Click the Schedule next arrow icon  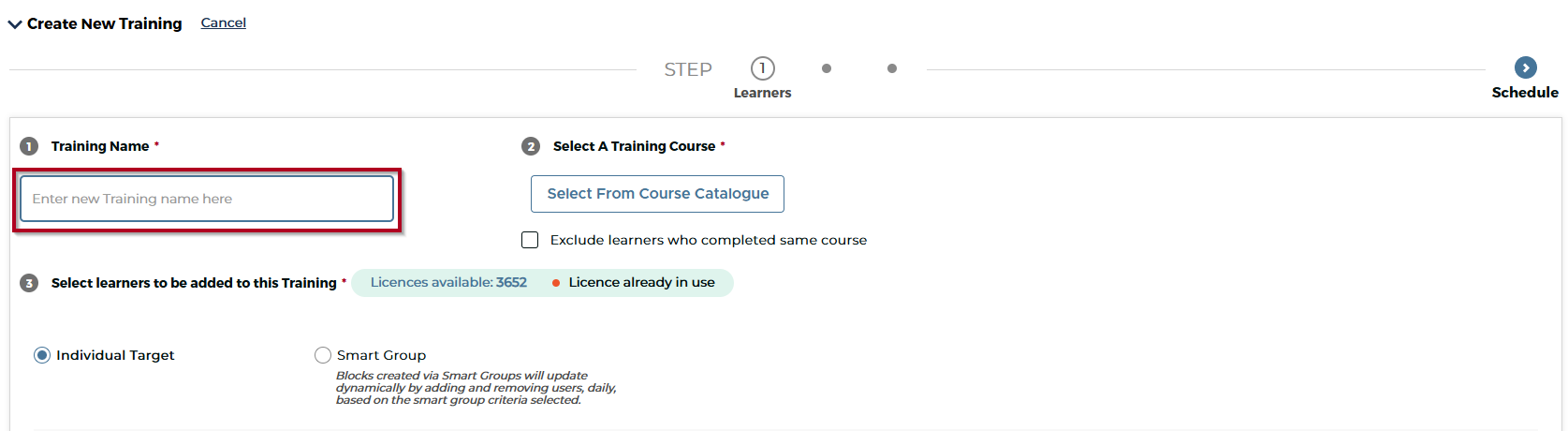pyautogui.click(x=1526, y=67)
